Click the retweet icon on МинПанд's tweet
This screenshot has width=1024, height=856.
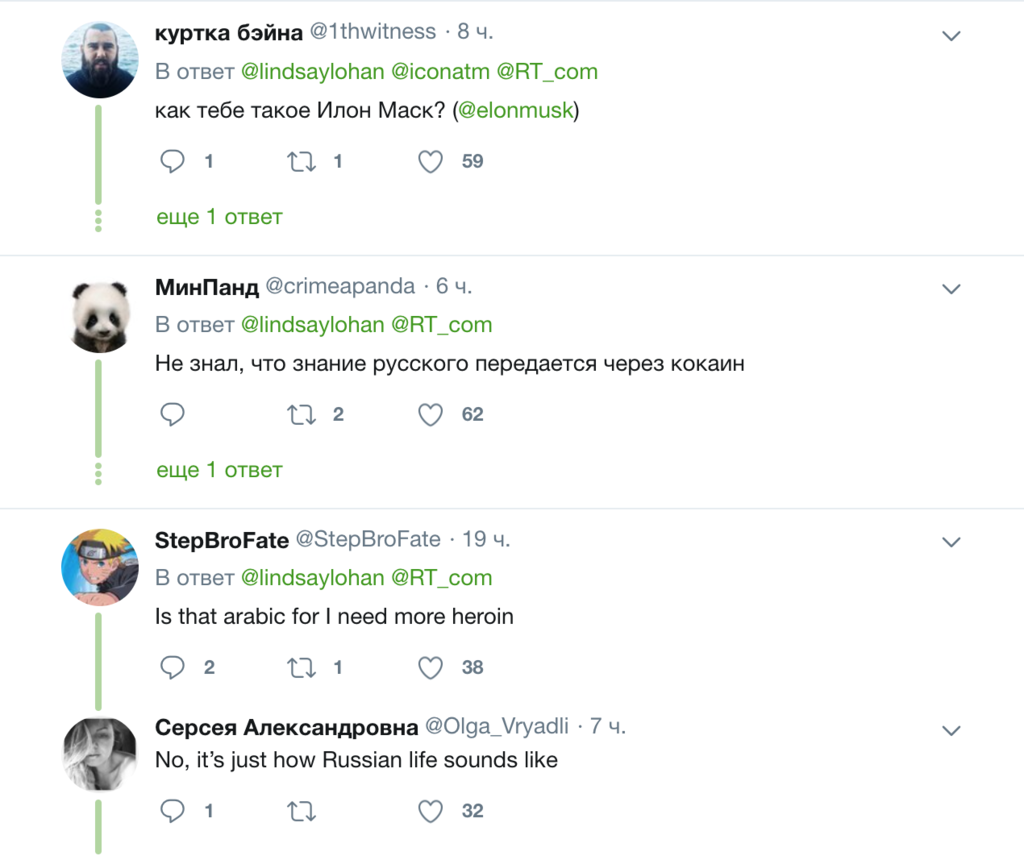(x=300, y=414)
